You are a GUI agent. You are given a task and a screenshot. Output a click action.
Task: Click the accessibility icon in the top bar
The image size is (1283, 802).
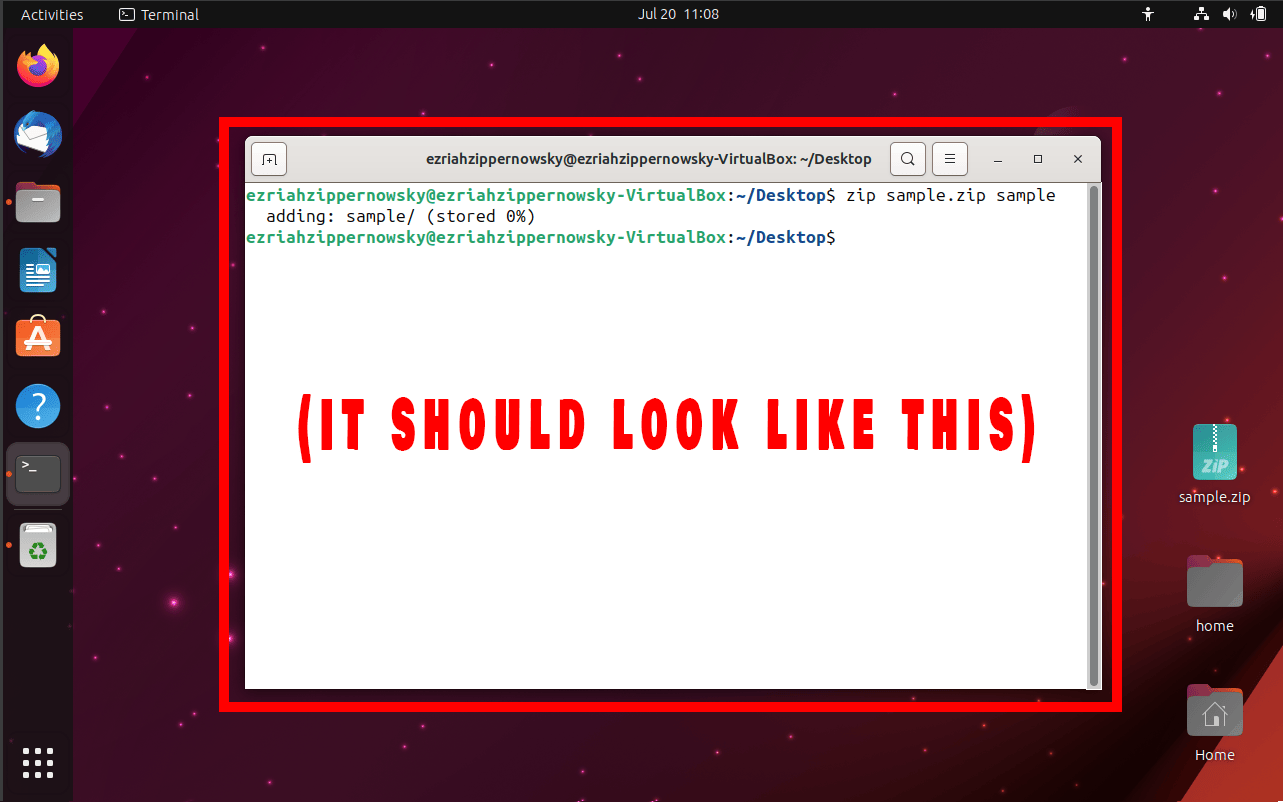[1147, 14]
